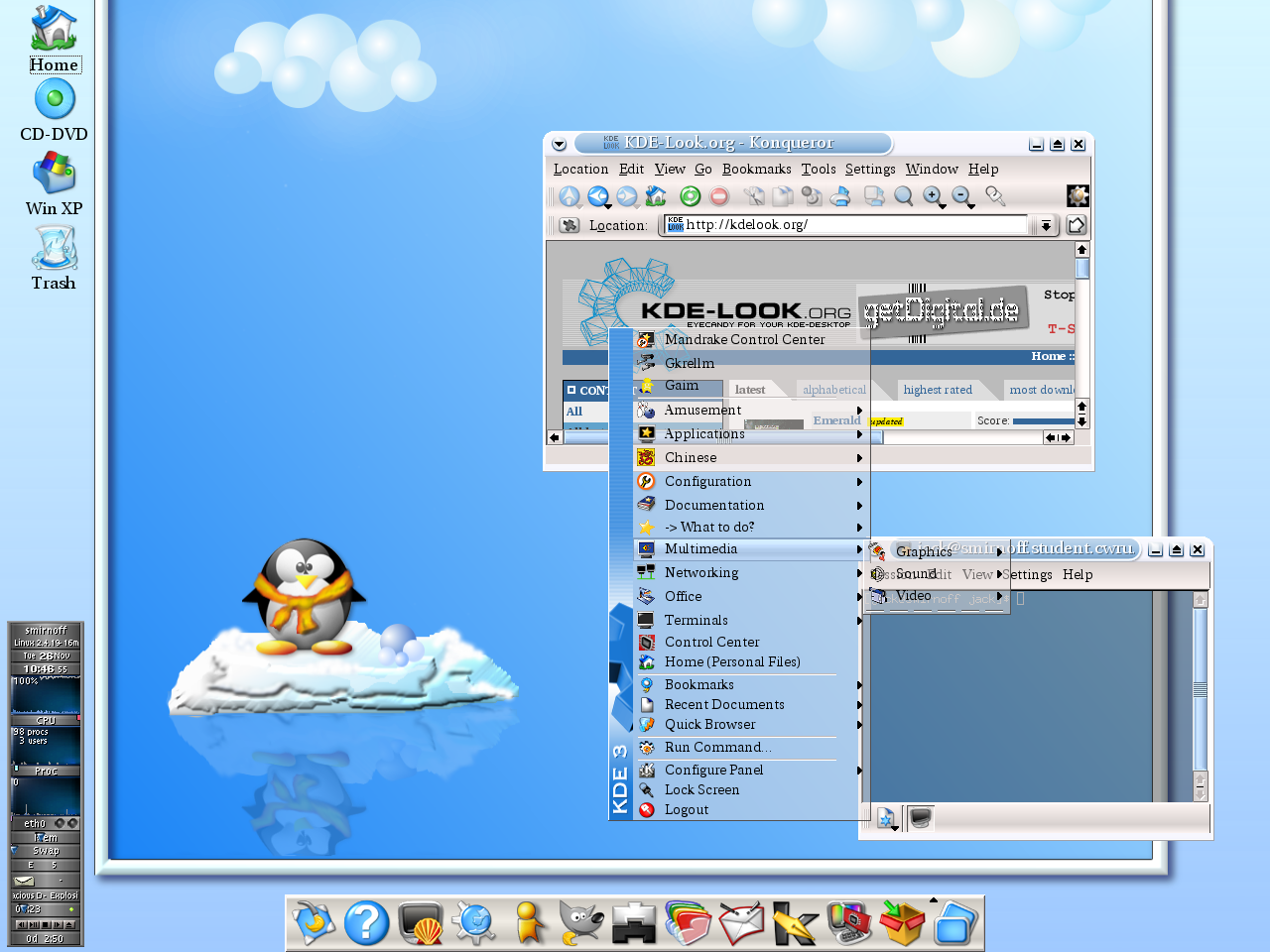The height and width of the screenshot is (952, 1270).
Task: Launch GIMP from the Wilber dock icon
Action: point(580,923)
